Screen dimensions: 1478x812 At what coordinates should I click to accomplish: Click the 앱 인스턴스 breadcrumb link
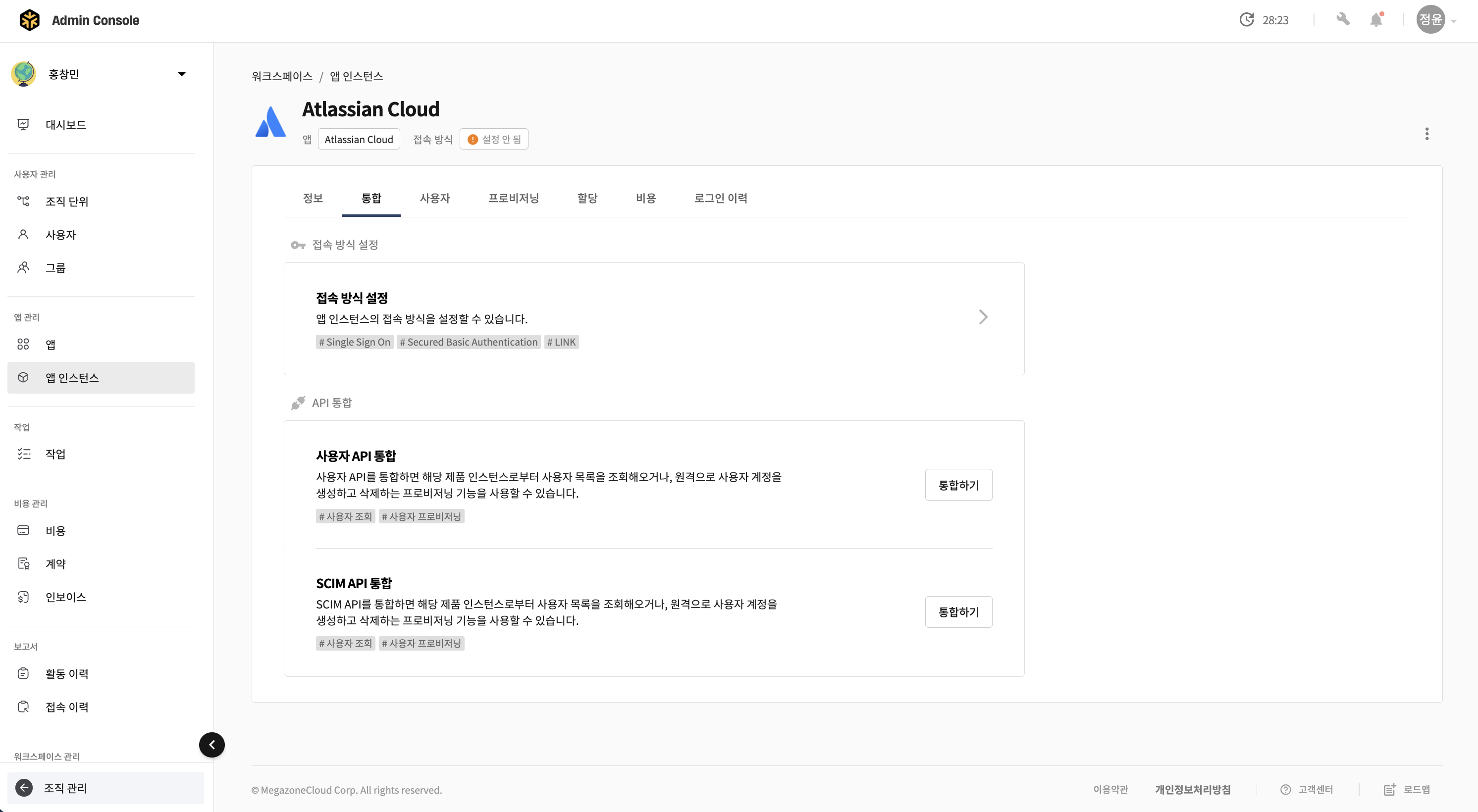(x=356, y=76)
